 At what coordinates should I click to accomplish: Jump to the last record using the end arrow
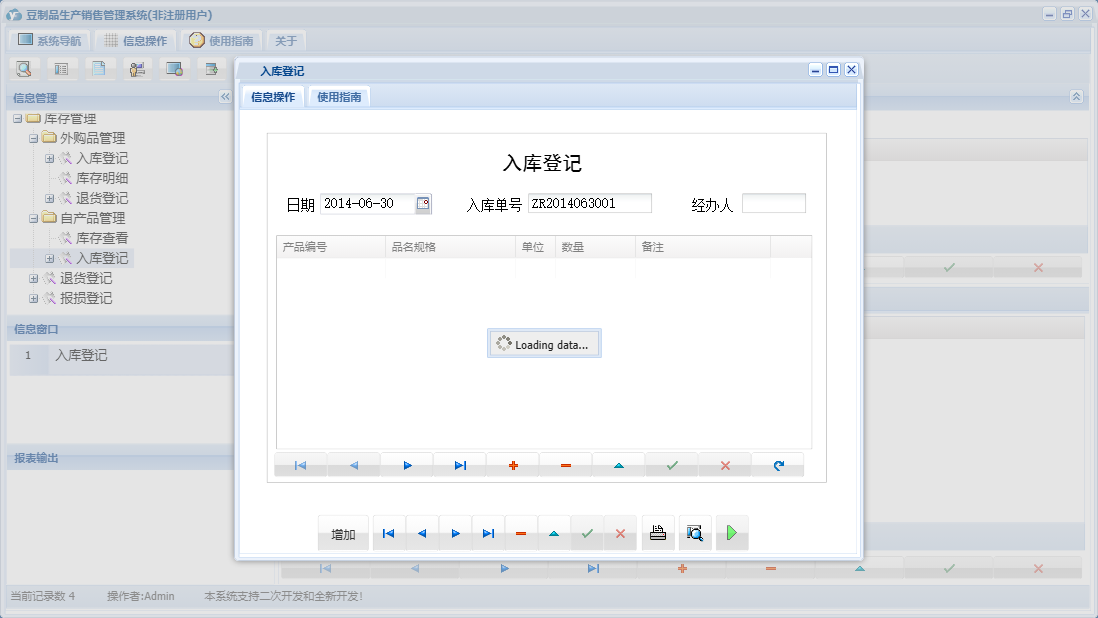[488, 533]
